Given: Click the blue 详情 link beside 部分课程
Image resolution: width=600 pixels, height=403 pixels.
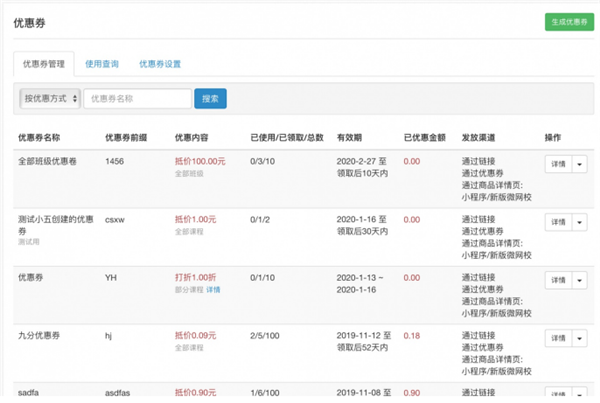Looking at the screenshot, I should (x=214, y=290).
